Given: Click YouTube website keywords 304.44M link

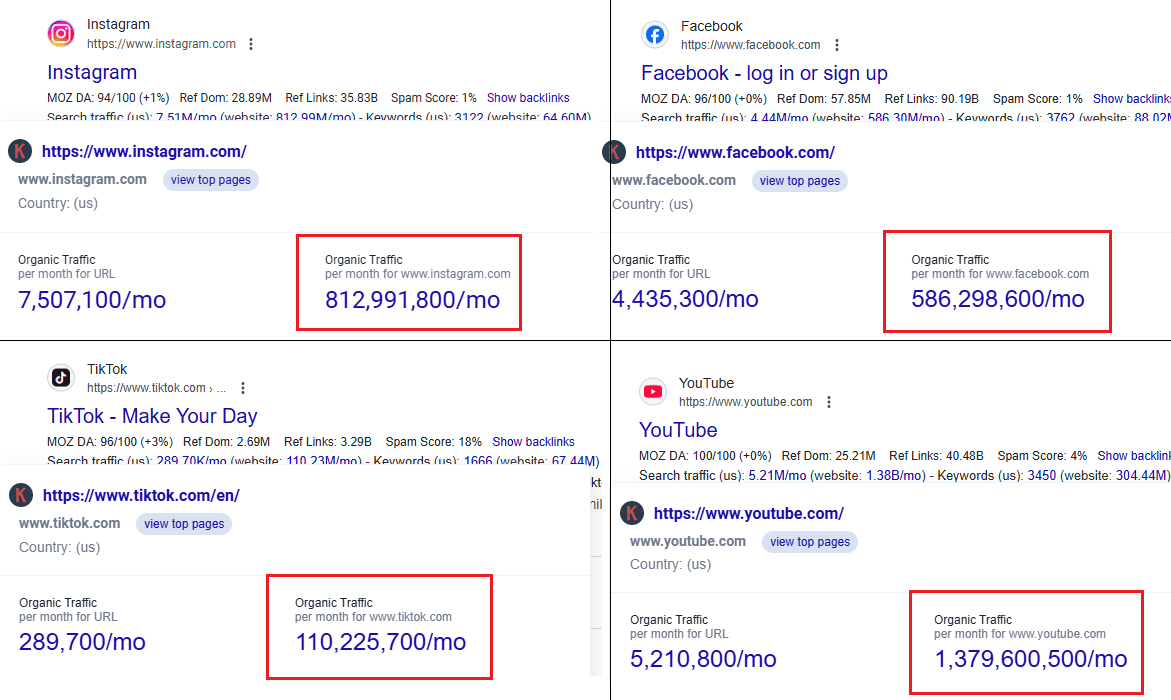Looking at the screenshot, I should click(x=1141, y=476).
